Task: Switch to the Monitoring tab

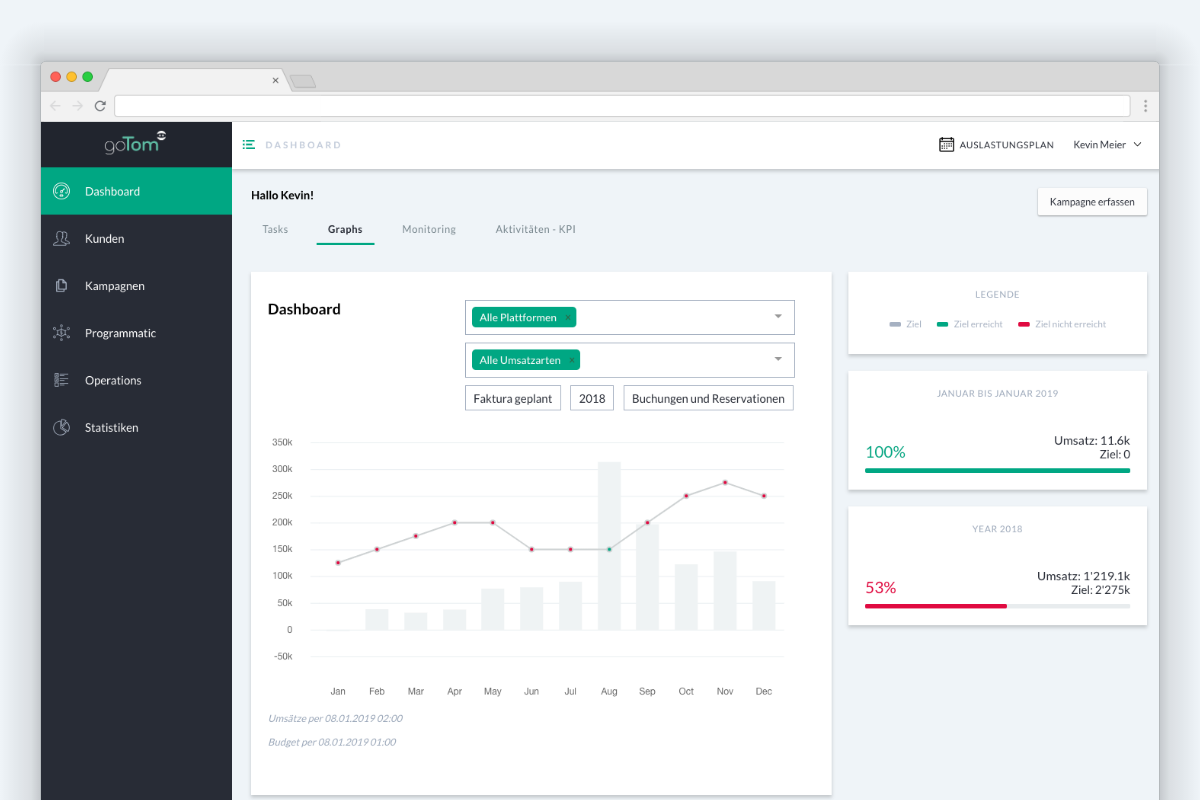Action: pyautogui.click(x=429, y=229)
